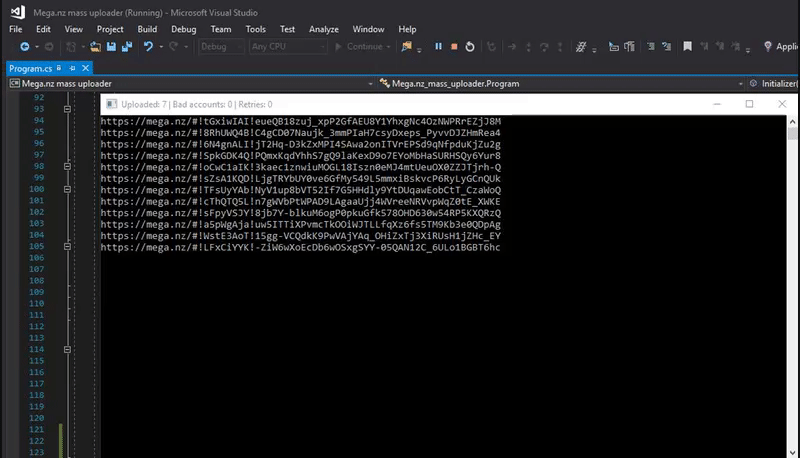This screenshot has width=800, height=458.
Task: Click the Save All icon
Action: tap(127, 46)
